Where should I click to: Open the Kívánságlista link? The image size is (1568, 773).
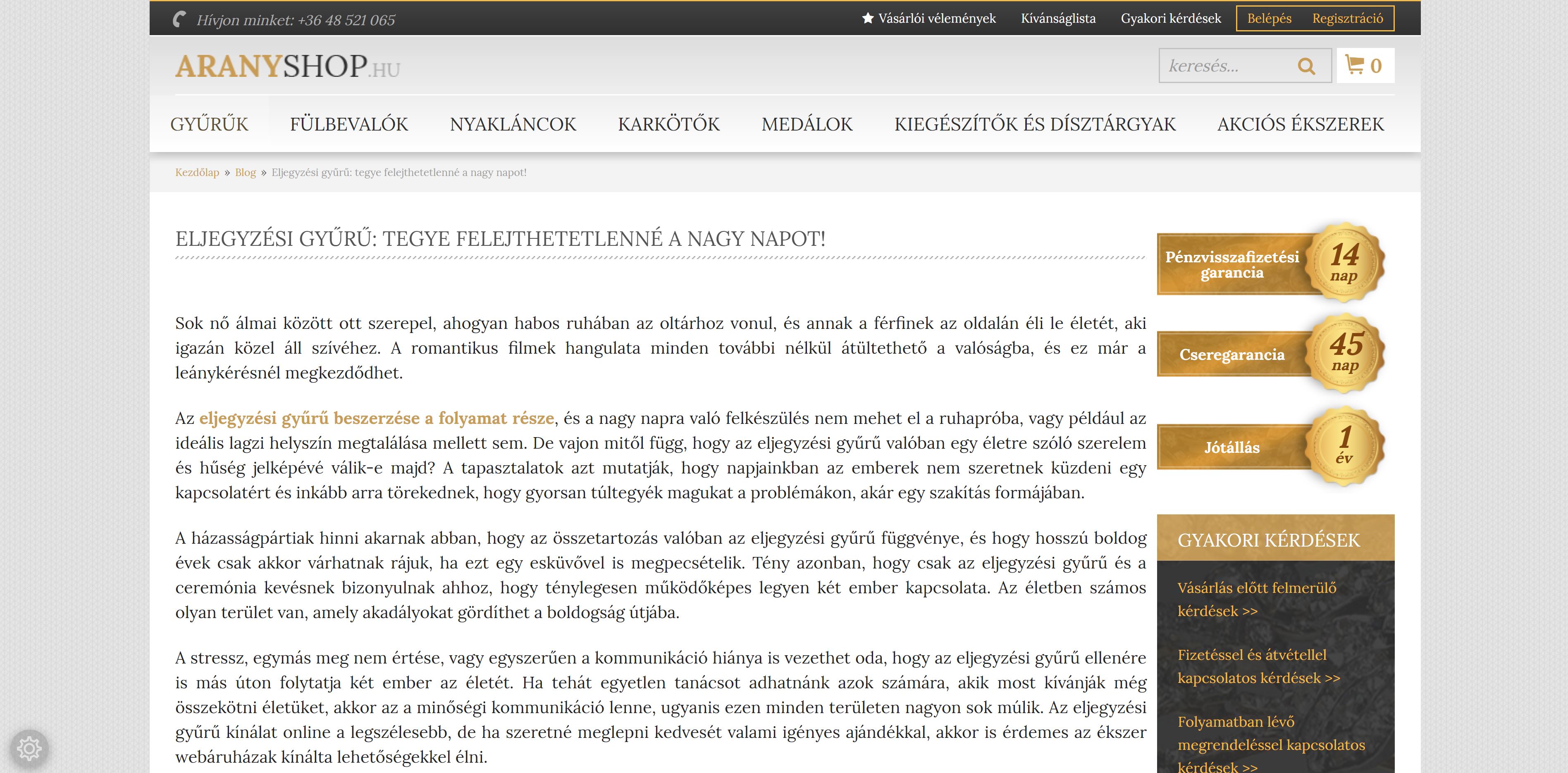click(x=1058, y=18)
